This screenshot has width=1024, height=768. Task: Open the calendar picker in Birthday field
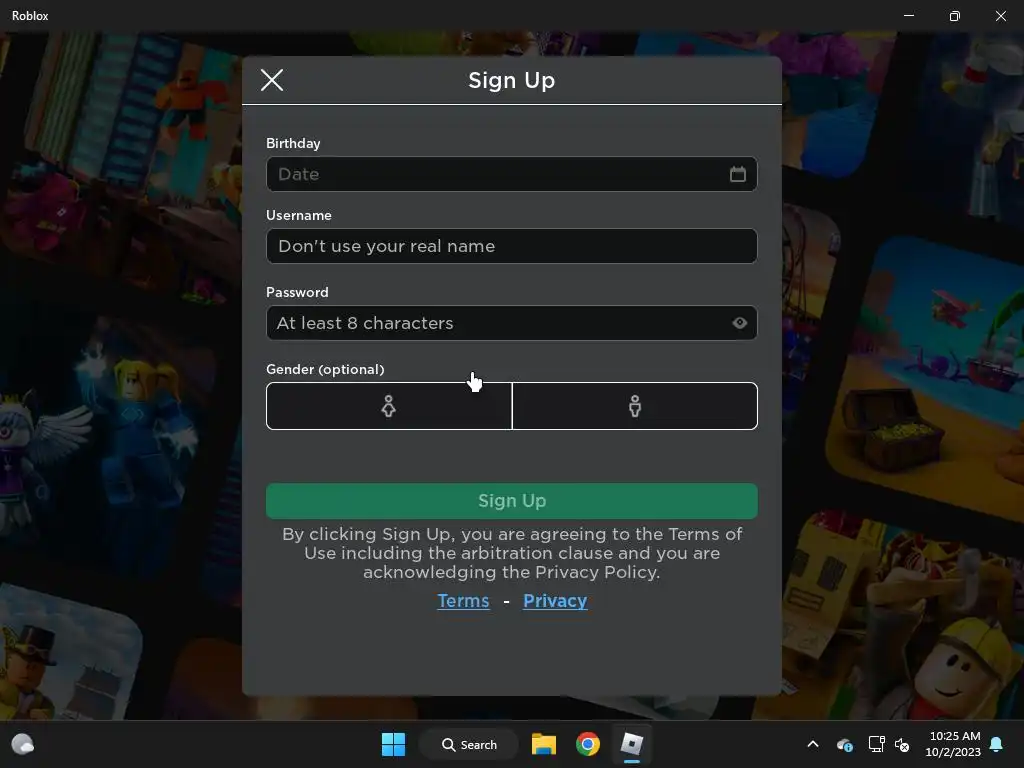737,174
